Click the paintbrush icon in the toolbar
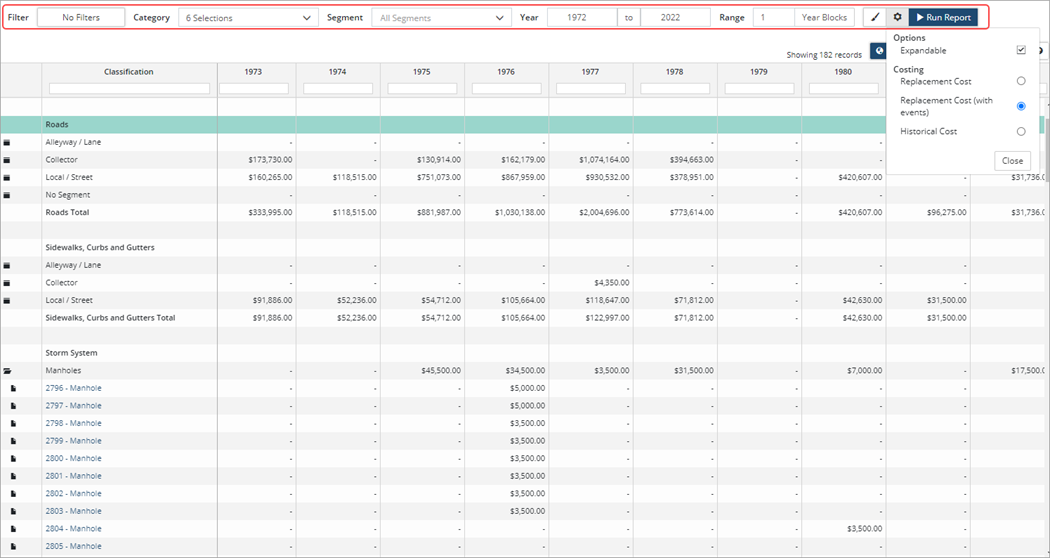Image resolution: width=1050 pixels, height=558 pixels. (874, 18)
